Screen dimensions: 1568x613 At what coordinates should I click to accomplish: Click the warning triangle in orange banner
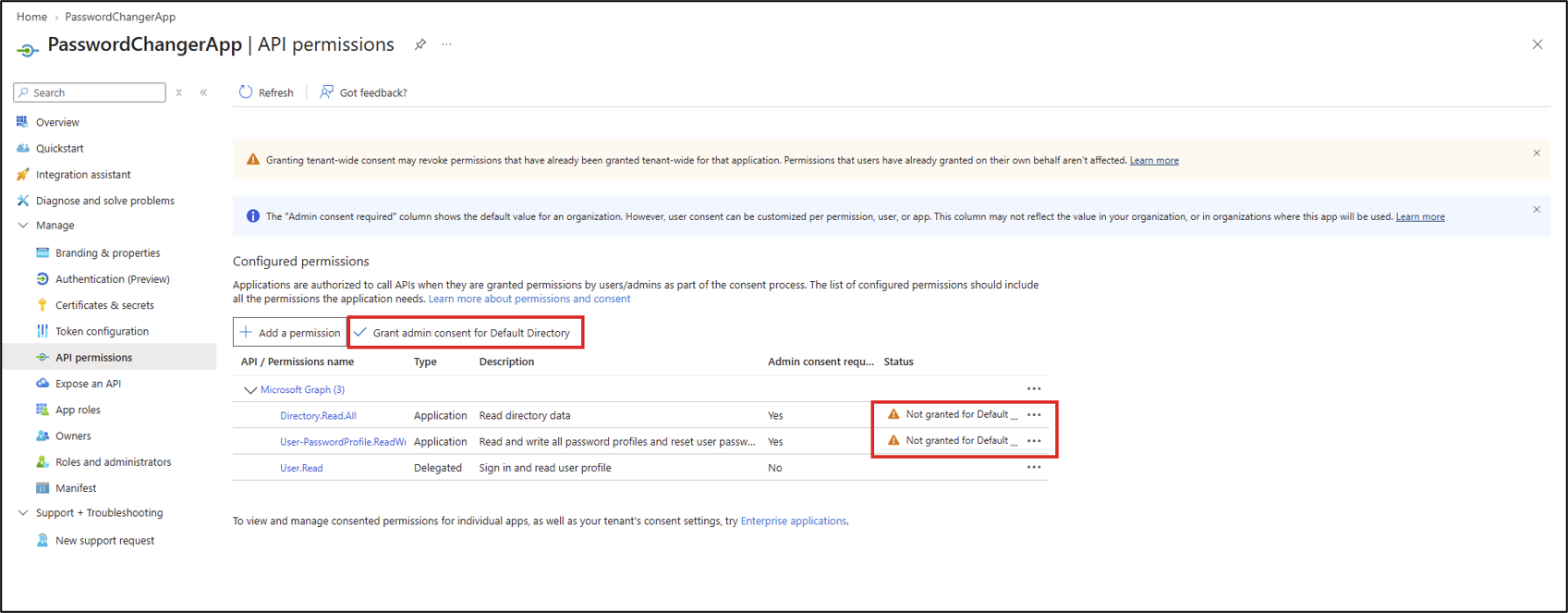point(252,159)
